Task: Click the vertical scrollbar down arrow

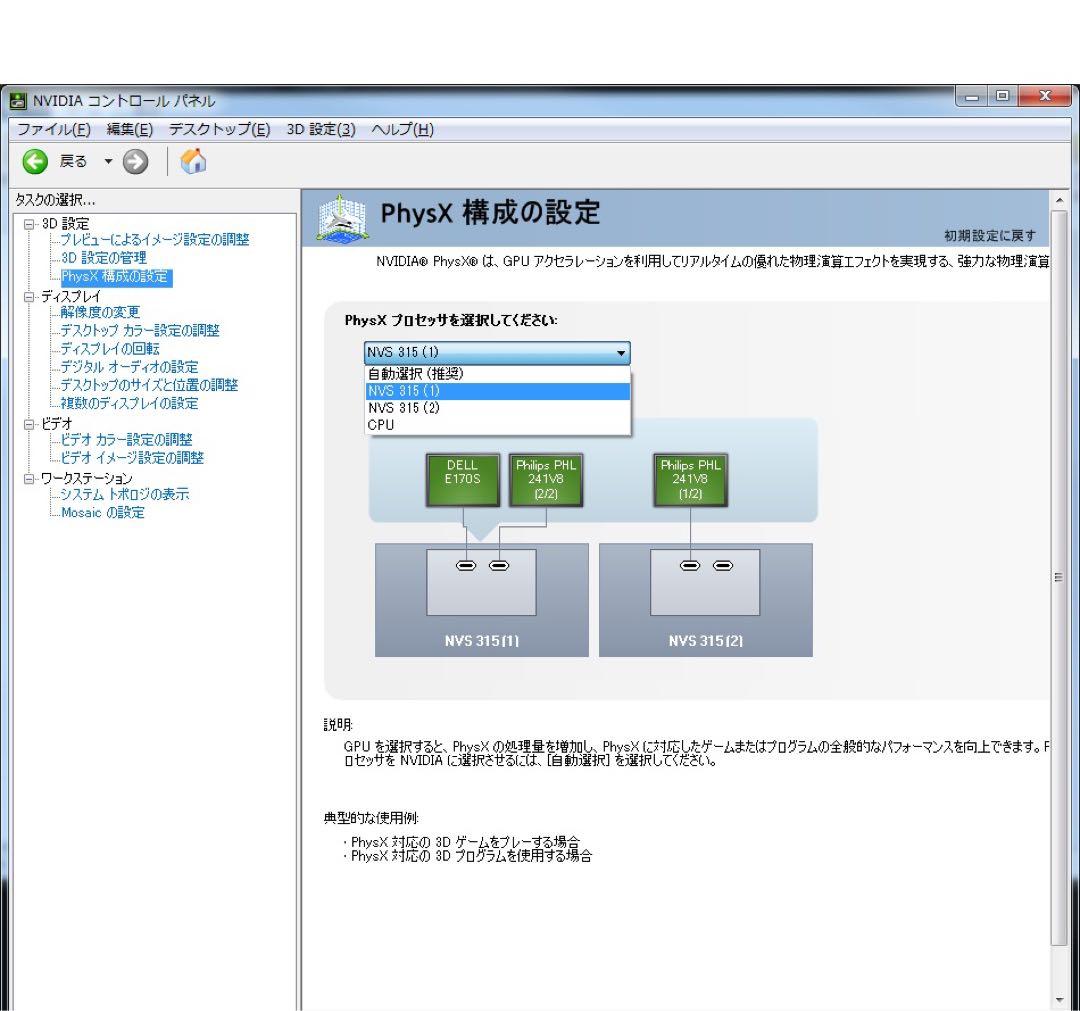Action: 1059,1001
